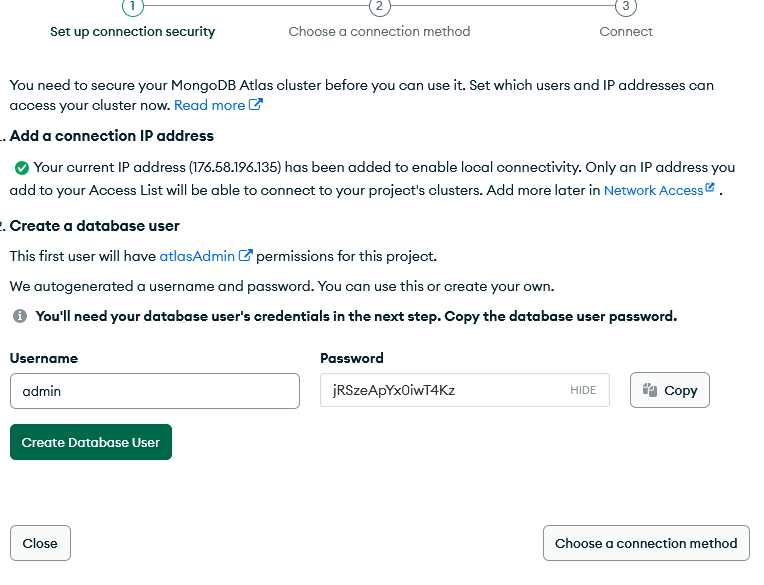Image resolution: width=764 pixels, height=585 pixels.
Task: Focus the Username input field
Action: 155,391
